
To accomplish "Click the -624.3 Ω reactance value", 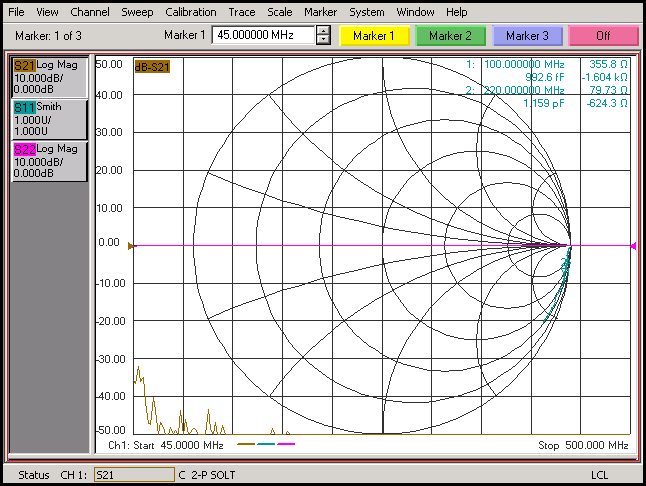I will point(607,103).
